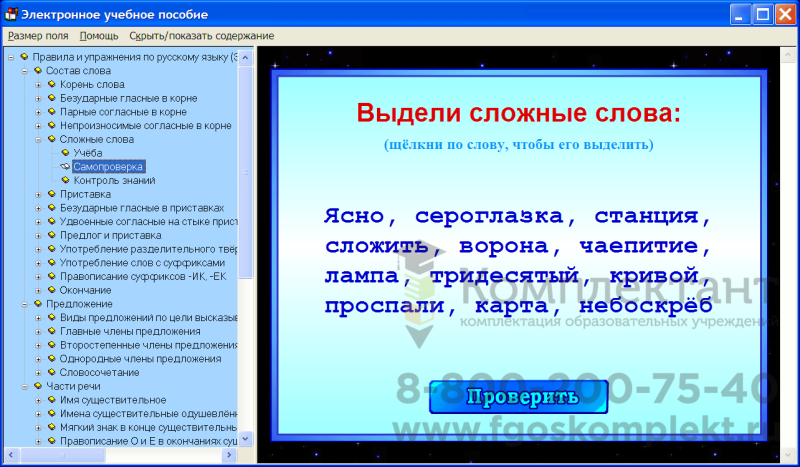Click the icon beside Сложные слова
The image size is (800, 467).
pyautogui.click(x=52, y=139)
